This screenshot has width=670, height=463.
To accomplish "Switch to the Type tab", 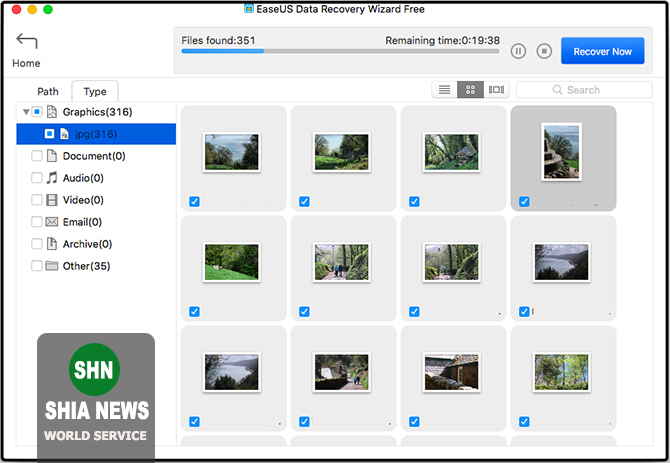I will tap(95, 91).
